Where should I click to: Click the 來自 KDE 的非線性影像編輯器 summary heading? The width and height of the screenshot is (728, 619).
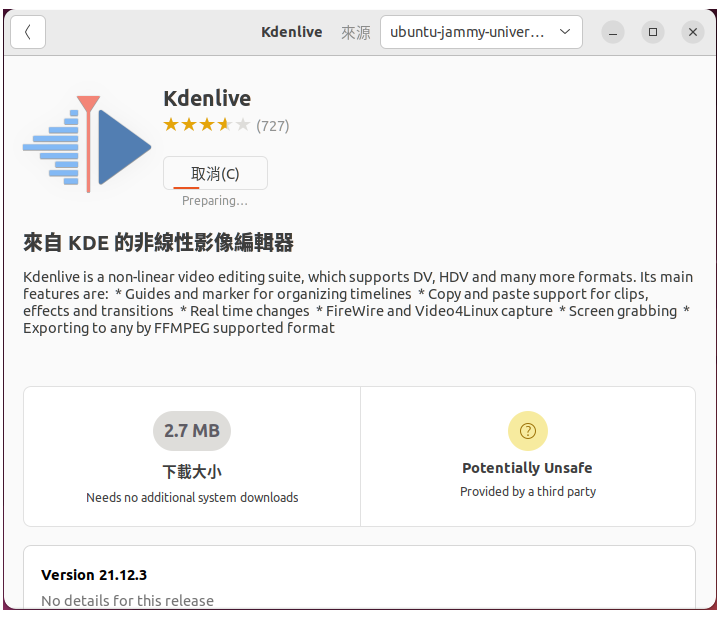click(158, 242)
